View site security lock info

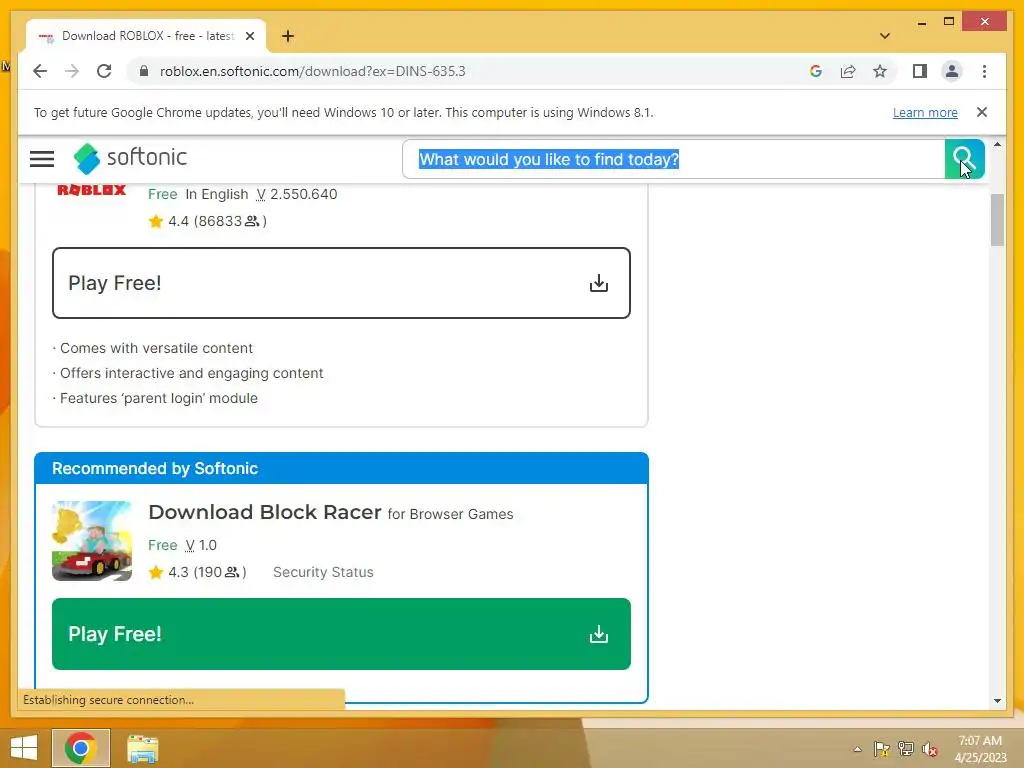coord(144,71)
